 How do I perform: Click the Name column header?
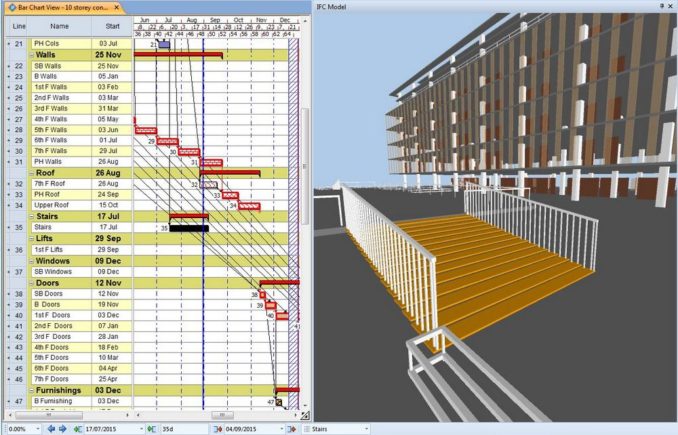coord(60,25)
